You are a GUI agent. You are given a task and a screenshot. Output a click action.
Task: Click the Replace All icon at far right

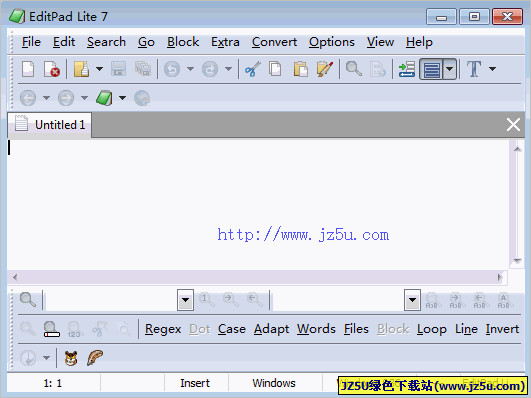(505, 300)
